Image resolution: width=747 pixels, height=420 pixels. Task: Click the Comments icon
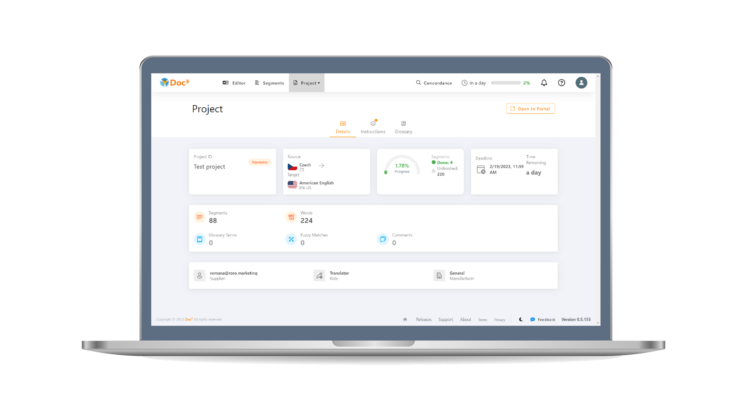[x=383, y=239]
